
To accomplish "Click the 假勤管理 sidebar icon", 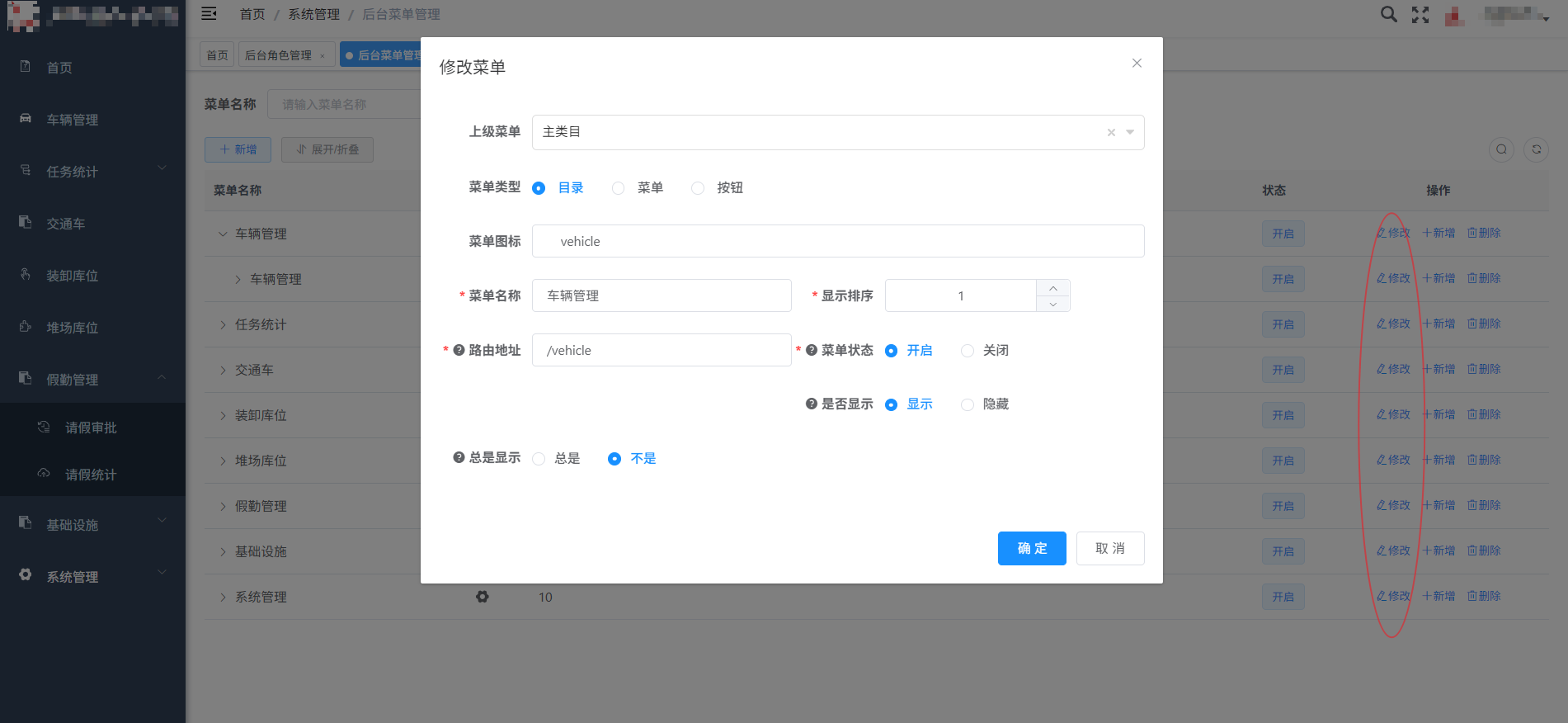I will pyautogui.click(x=26, y=378).
